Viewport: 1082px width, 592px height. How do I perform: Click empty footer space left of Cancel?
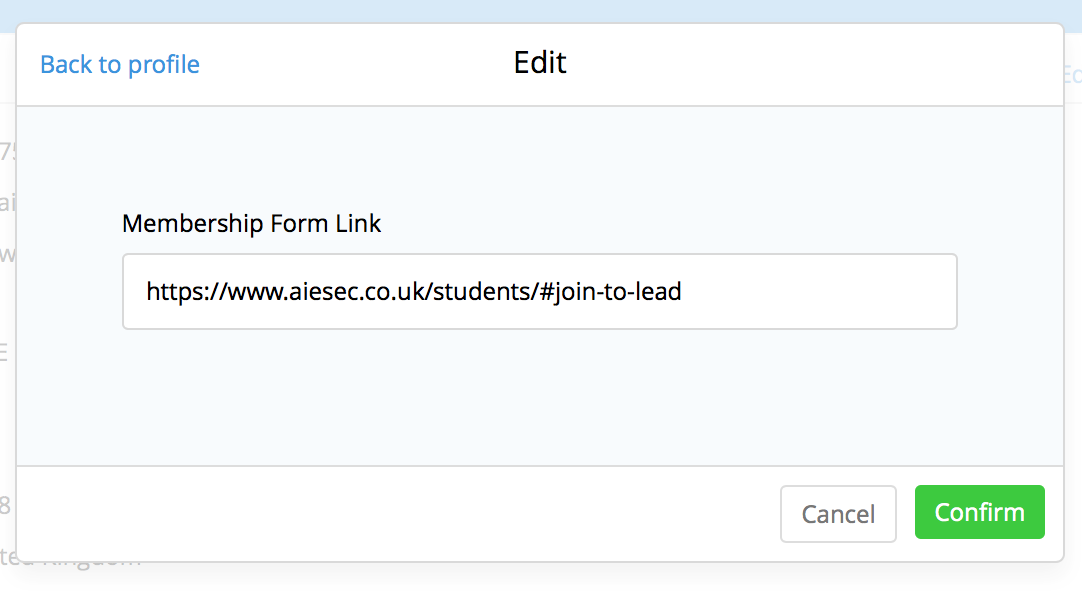[x=400, y=514]
